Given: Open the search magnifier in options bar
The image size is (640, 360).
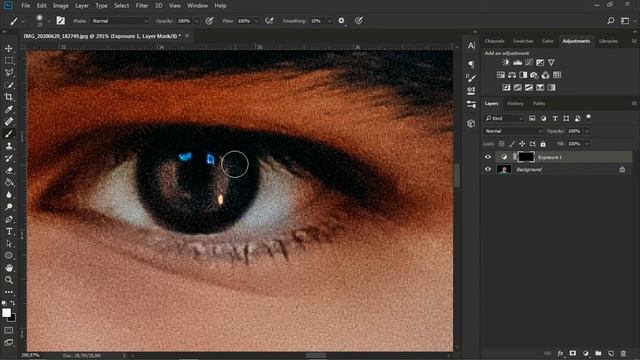Looking at the screenshot, I should (611, 21).
